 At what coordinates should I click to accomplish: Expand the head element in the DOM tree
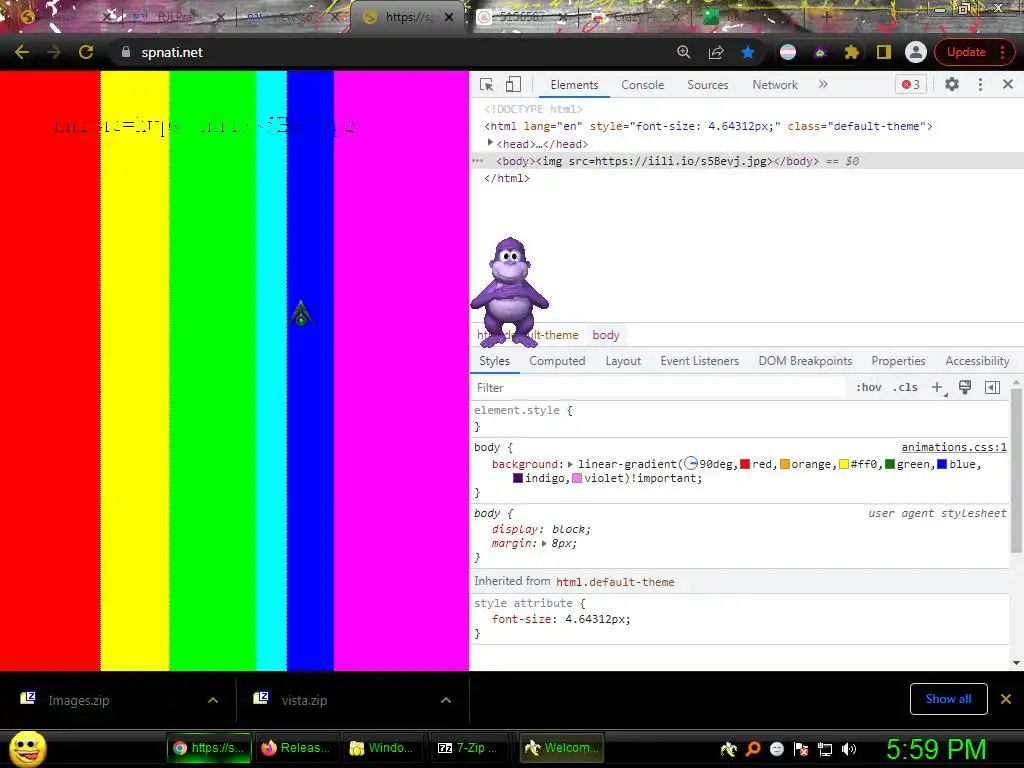490,143
